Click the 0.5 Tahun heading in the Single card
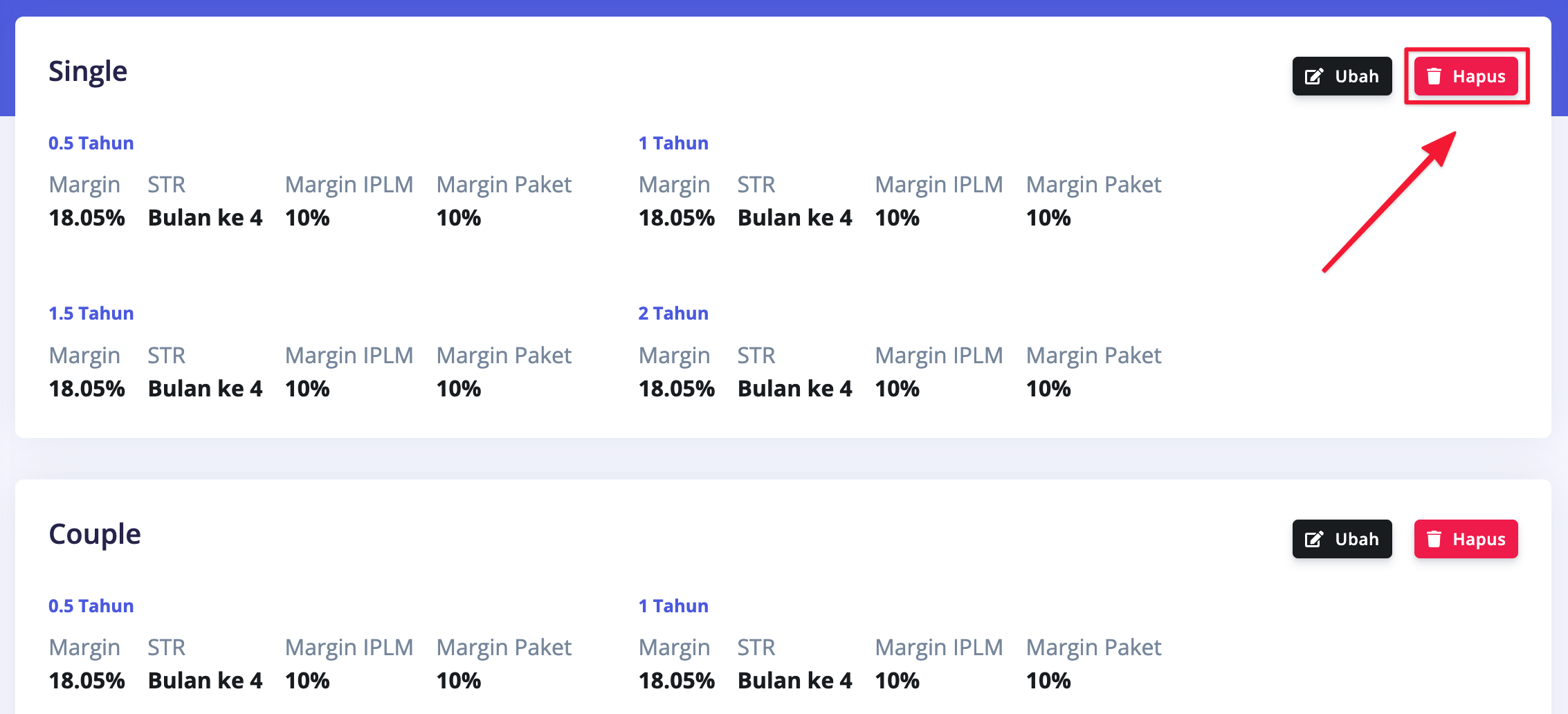Viewport: 1568px width, 714px height. pyautogui.click(x=91, y=143)
